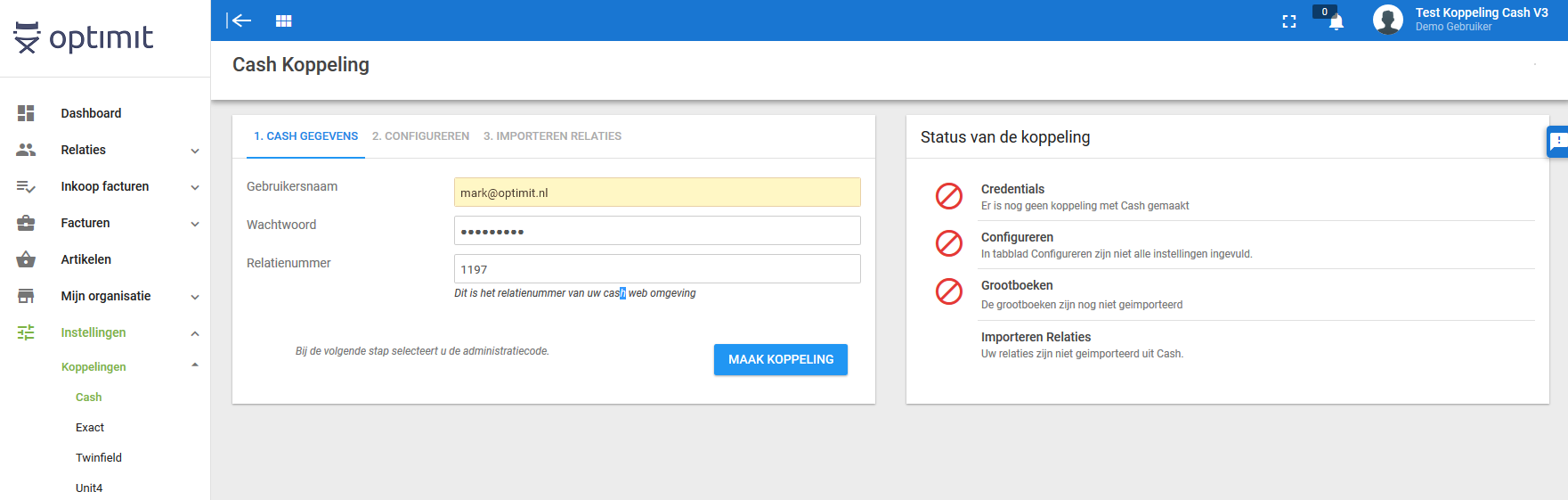Open the notifications bell
Image resolution: width=1568 pixels, height=500 pixels.
[1336, 22]
